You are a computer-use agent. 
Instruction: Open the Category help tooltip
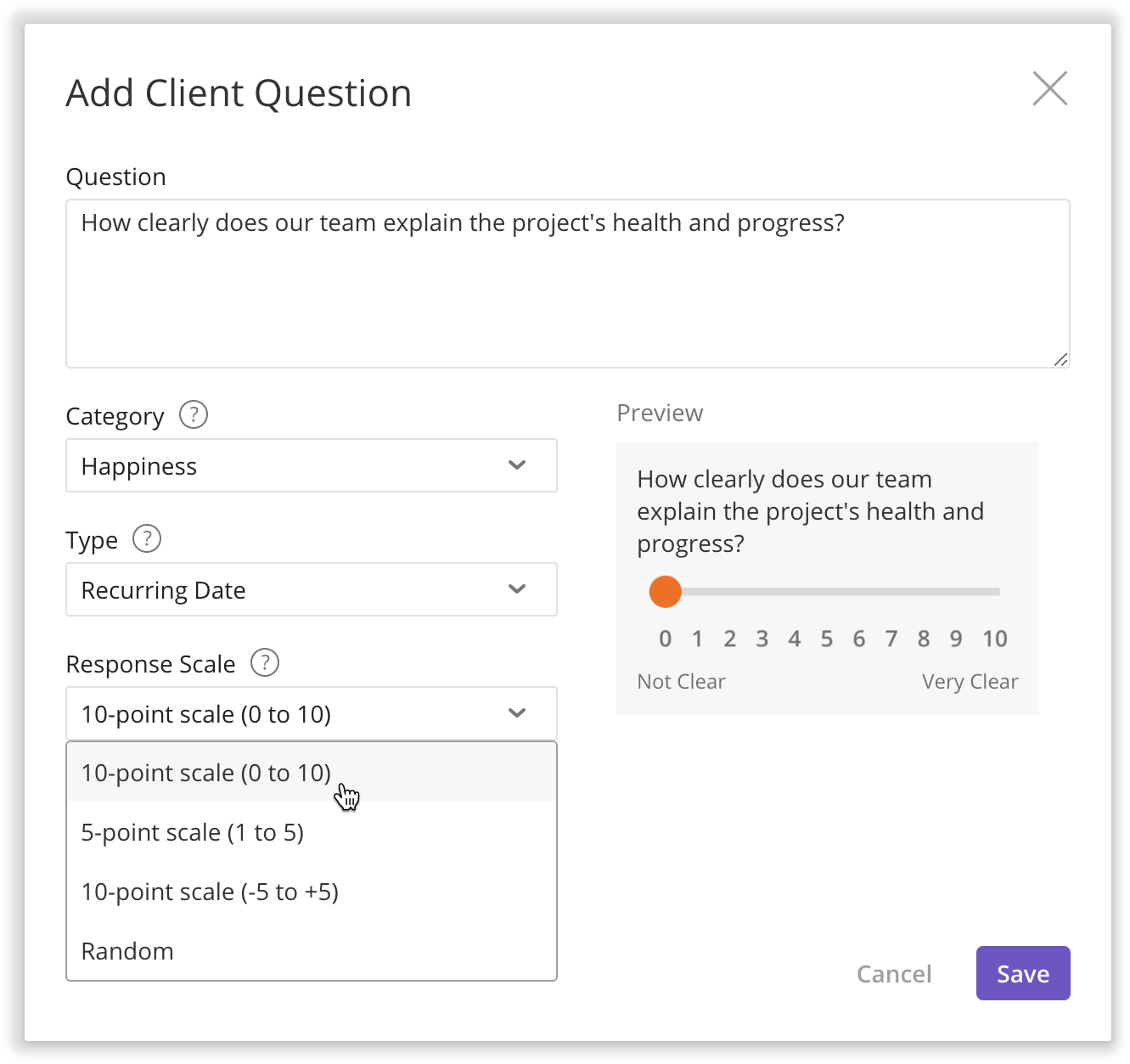[194, 415]
